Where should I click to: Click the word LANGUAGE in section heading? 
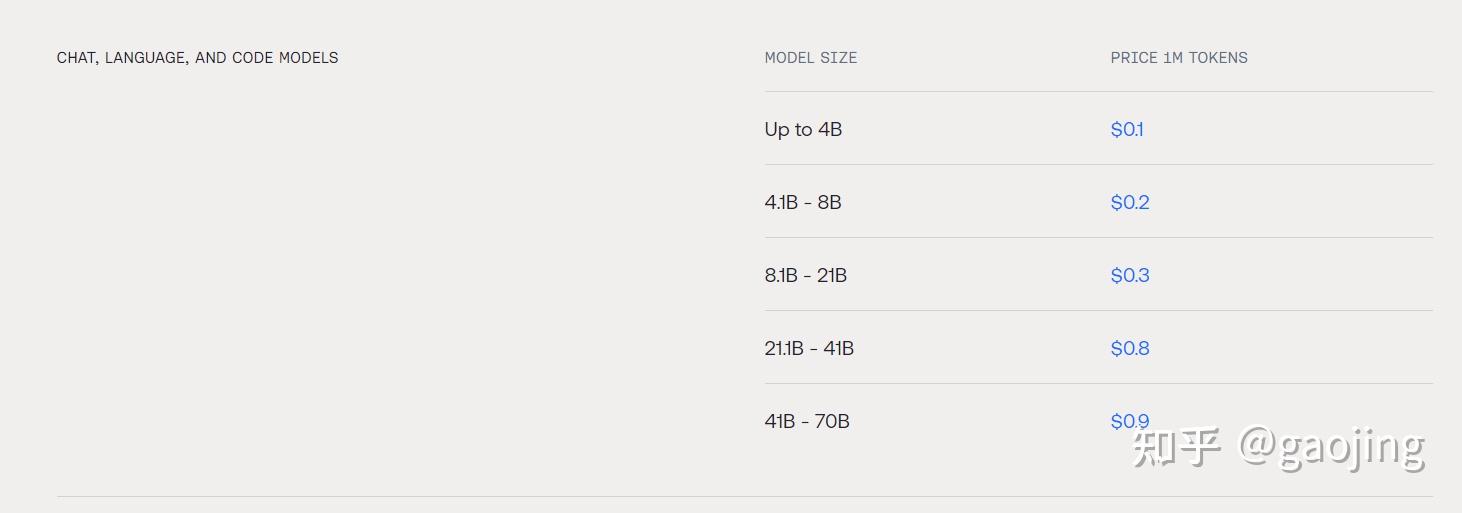click(x=145, y=58)
